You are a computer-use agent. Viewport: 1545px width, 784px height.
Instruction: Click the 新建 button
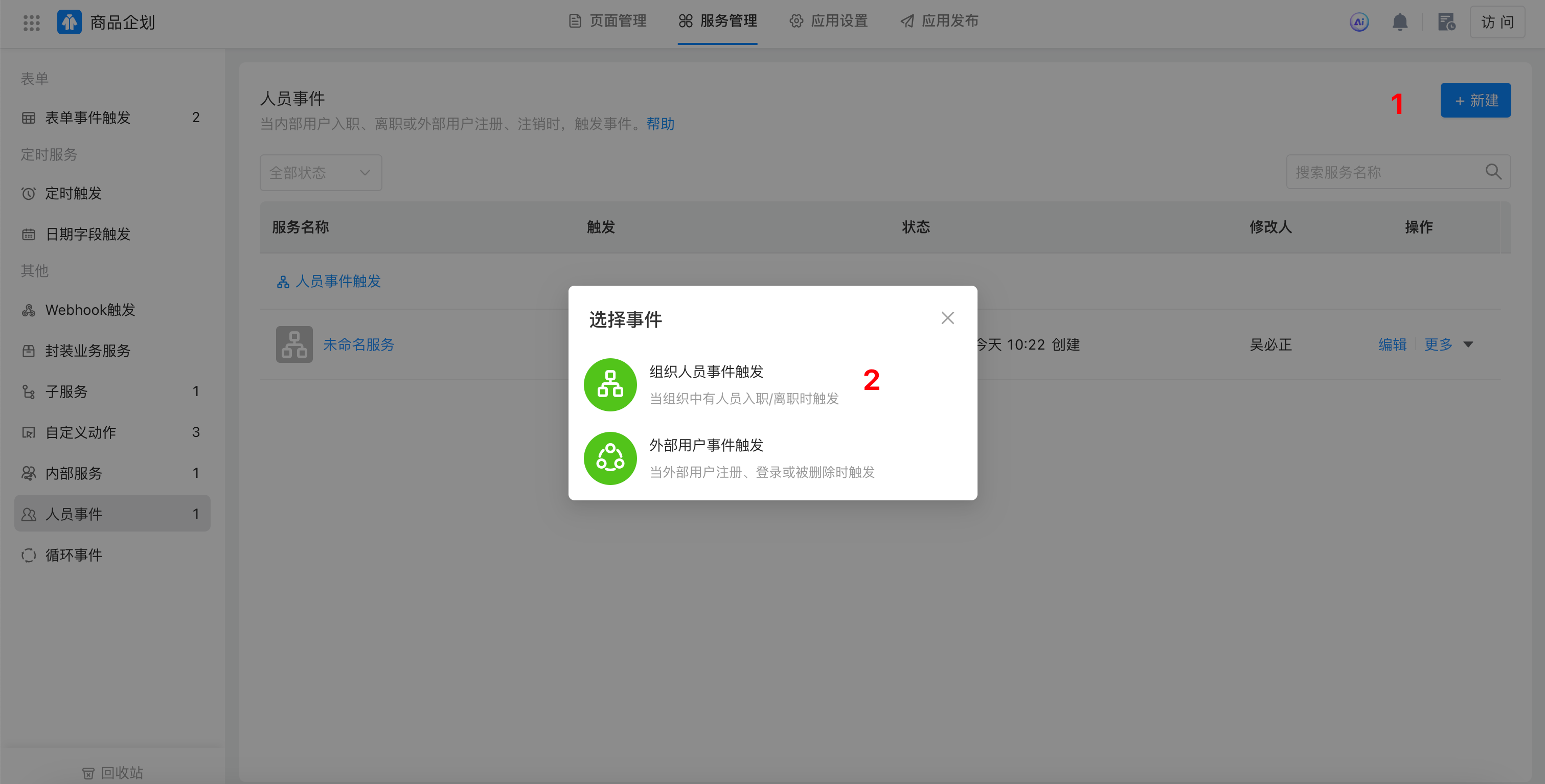click(1475, 100)
